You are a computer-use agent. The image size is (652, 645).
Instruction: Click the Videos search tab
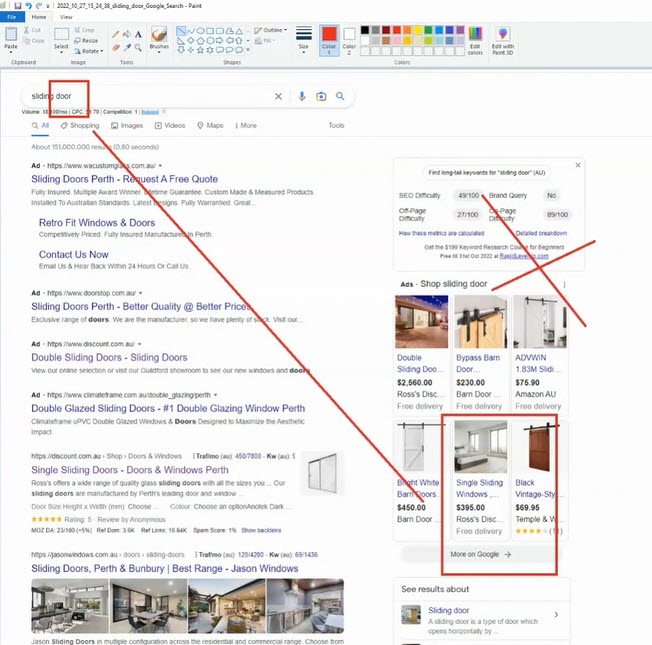170,126
